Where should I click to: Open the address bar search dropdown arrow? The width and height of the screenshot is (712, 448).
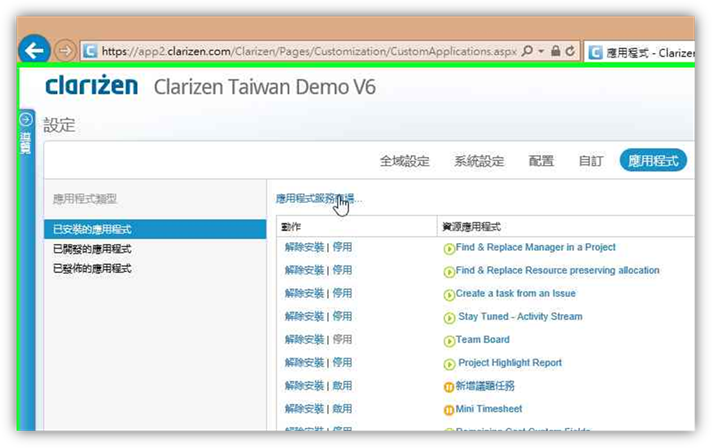click(x=542, y=50)
